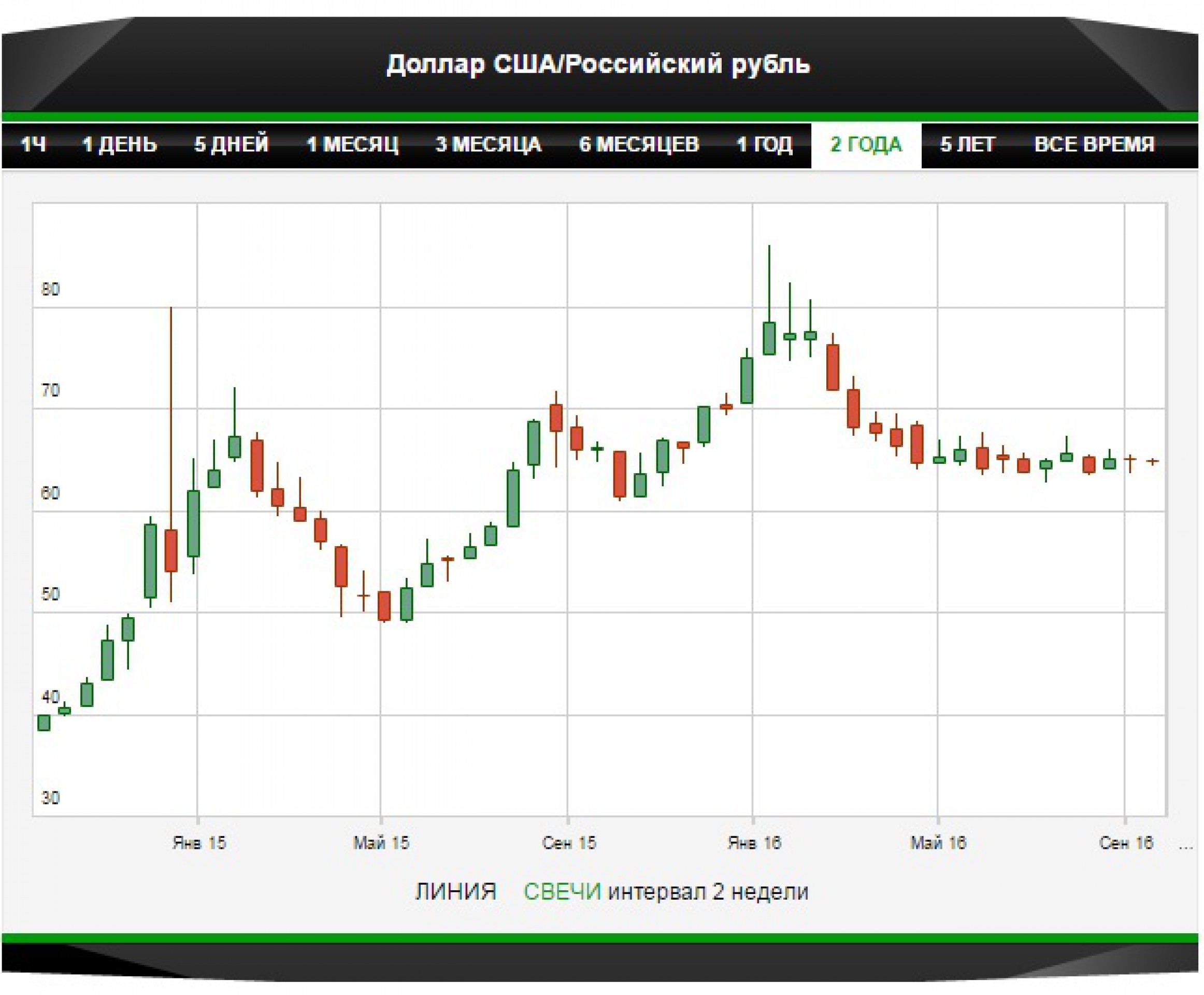The height and width of the screenshot is (995, 1204).
Task: Switch to the 5 ЛЕТ range
Action: point(967,144)
